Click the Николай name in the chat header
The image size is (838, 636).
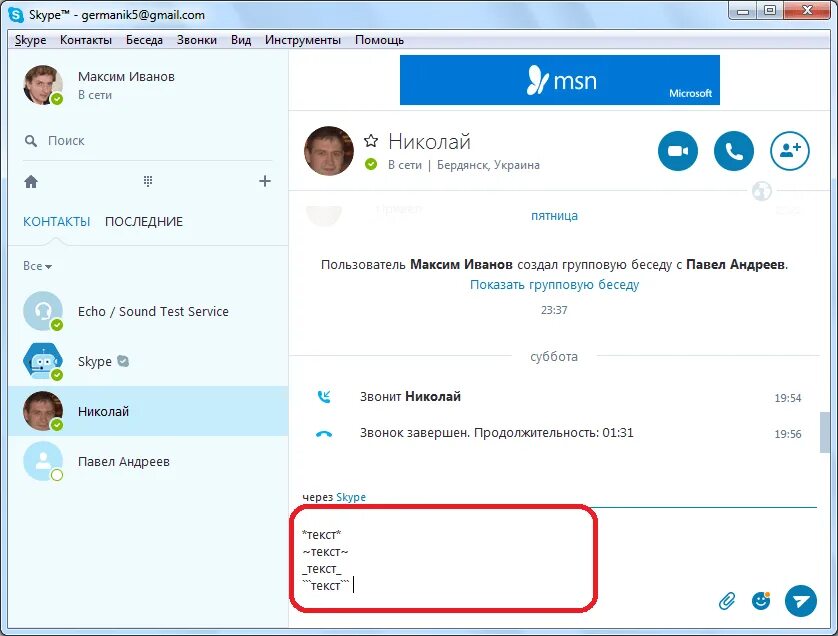(x=429, y=142)
